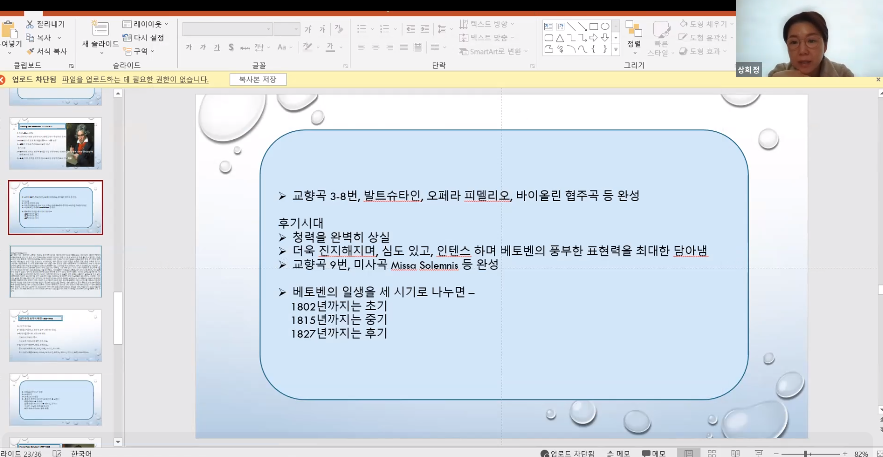
Task: Toggle the slide notes (메모) pane
Action: (616, 453)
